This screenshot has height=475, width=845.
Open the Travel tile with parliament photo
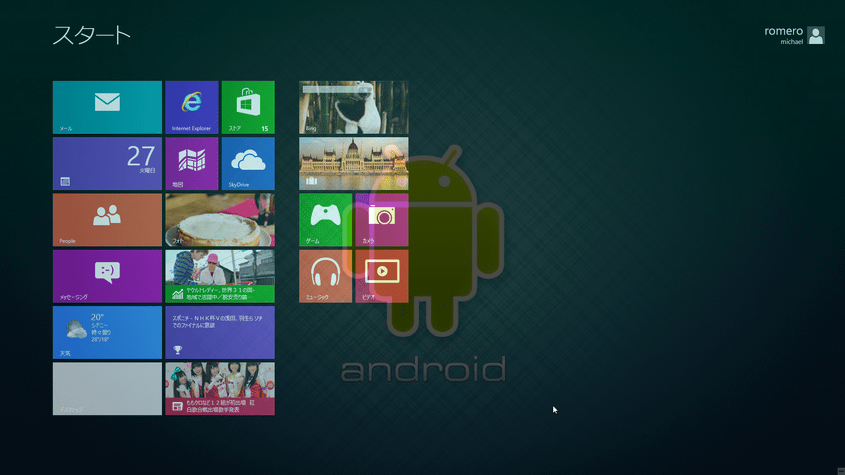pos(354,163)
